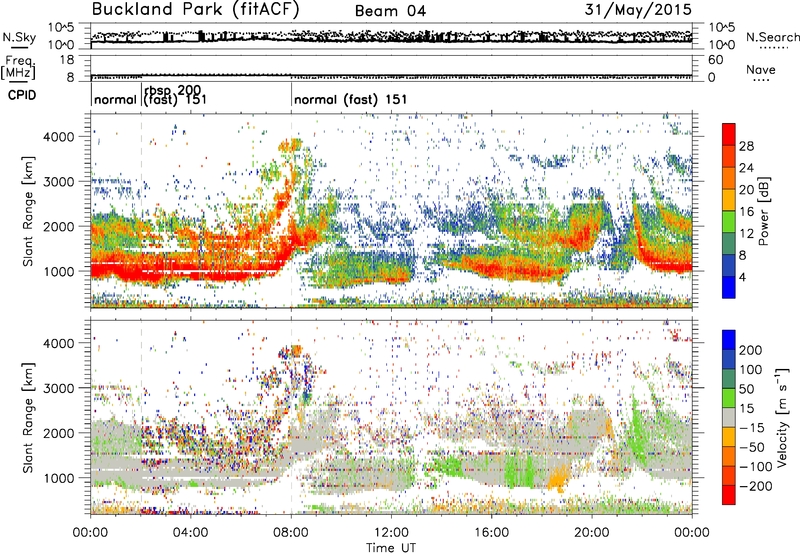This screenshot has width=800, height=554.
Task: Click the left '10^5' N.Sky axis tick
Action: pos(61,27)
